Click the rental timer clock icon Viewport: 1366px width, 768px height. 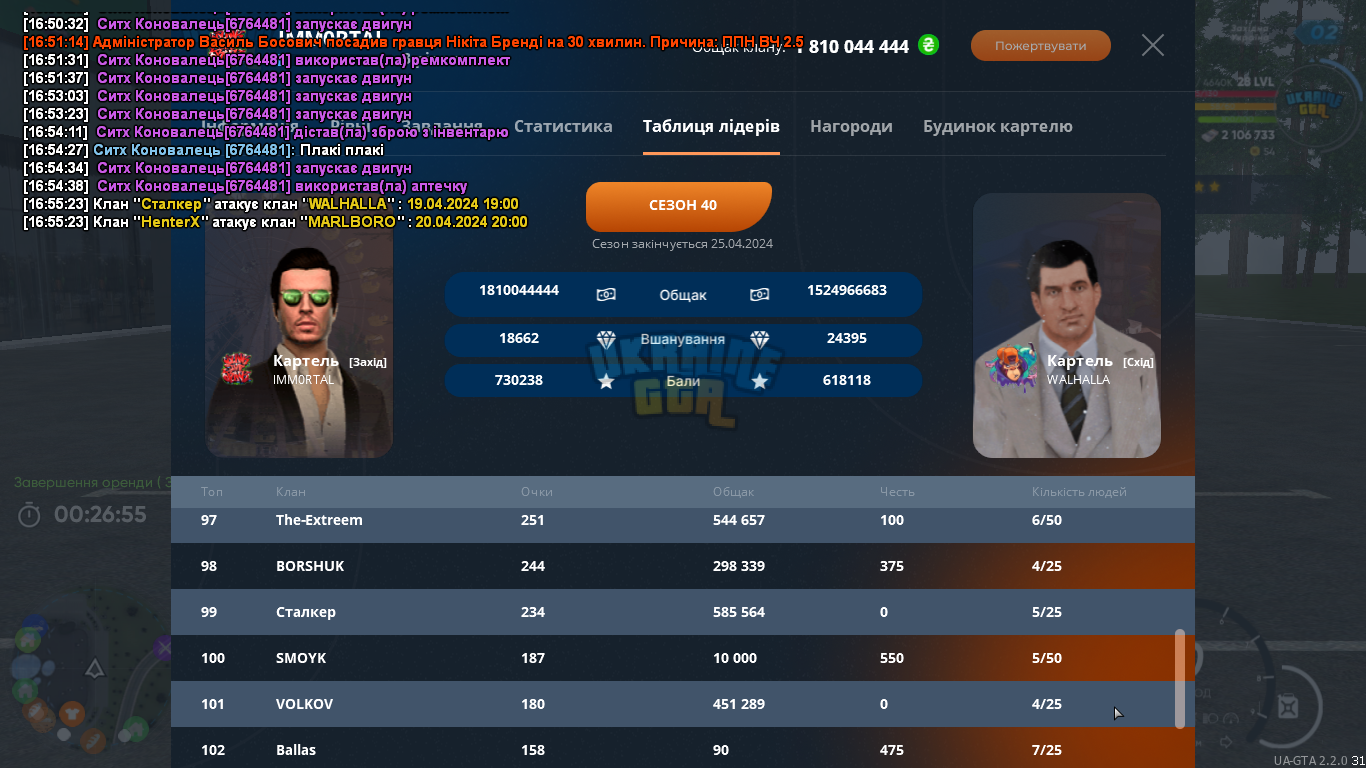(x=30, y=515)
